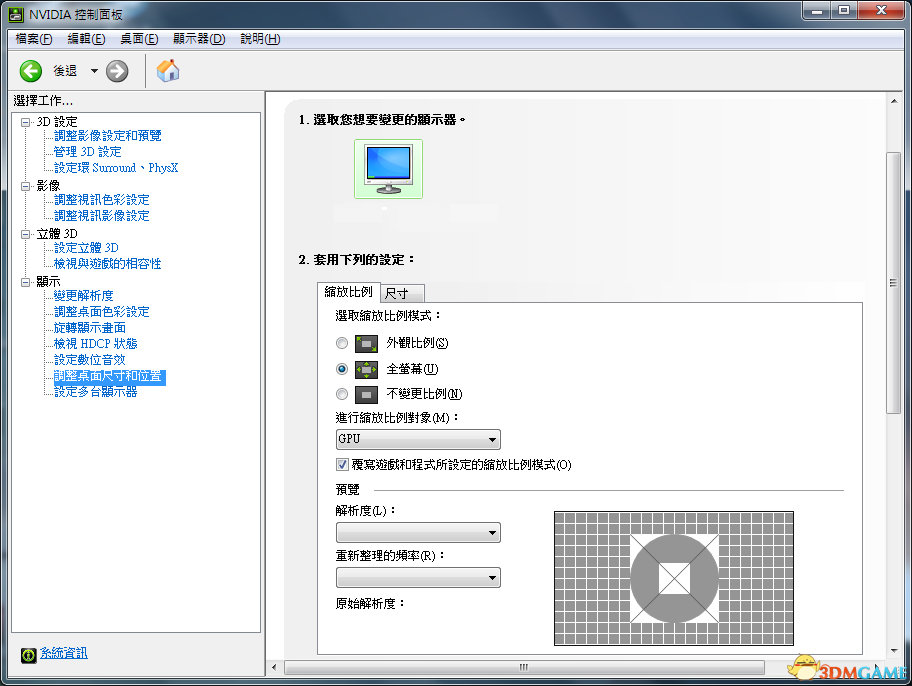Select the 不變更比例(N) radio button
Image resolution: width=912 pixels, height=686 pixels.
point(342,394)
